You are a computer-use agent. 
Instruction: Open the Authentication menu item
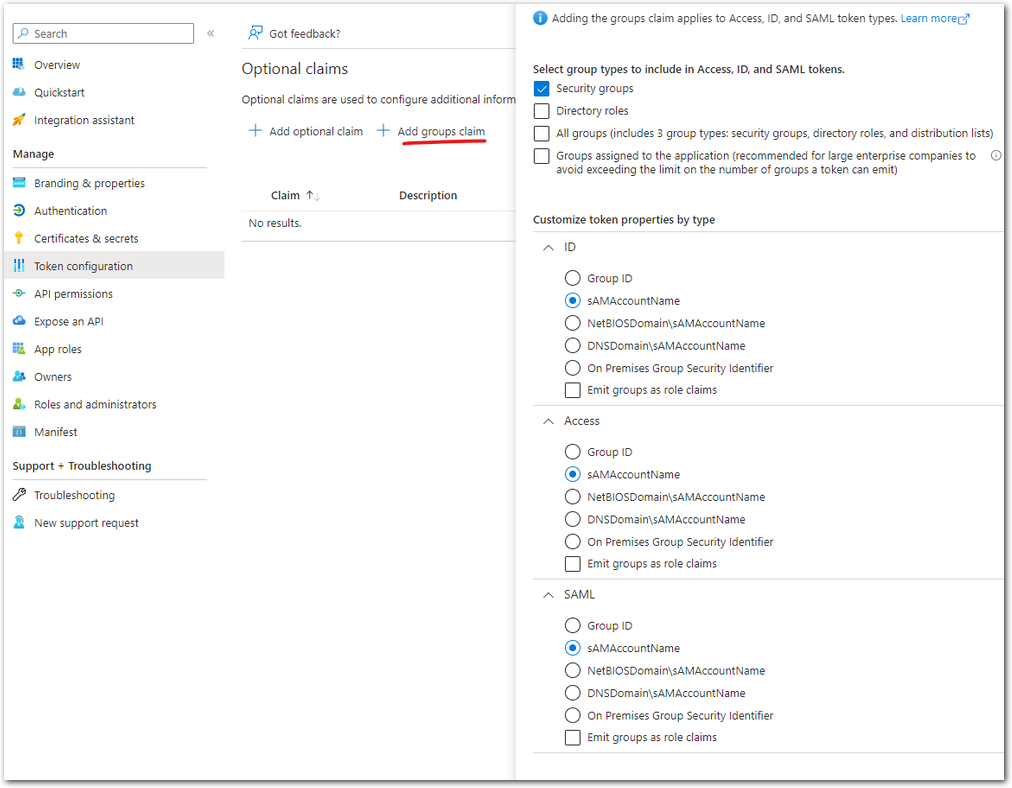click(70, 211)
